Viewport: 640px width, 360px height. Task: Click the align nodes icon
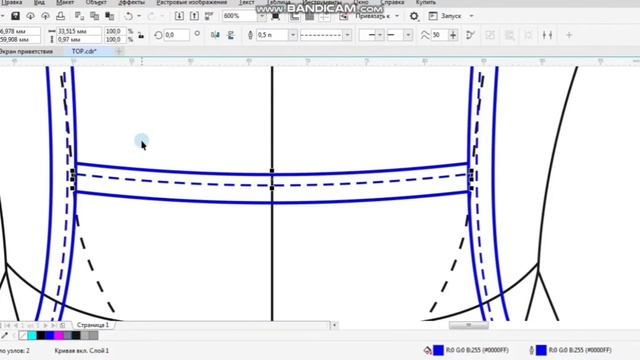(547, 35)
